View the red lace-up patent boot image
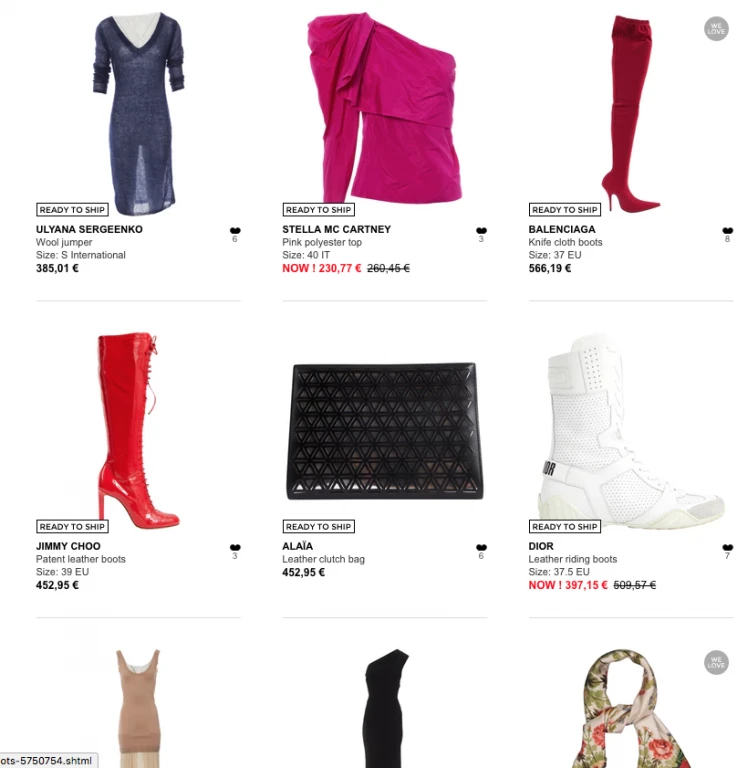Viewport: 749px width, 768px height. point(139,431)
